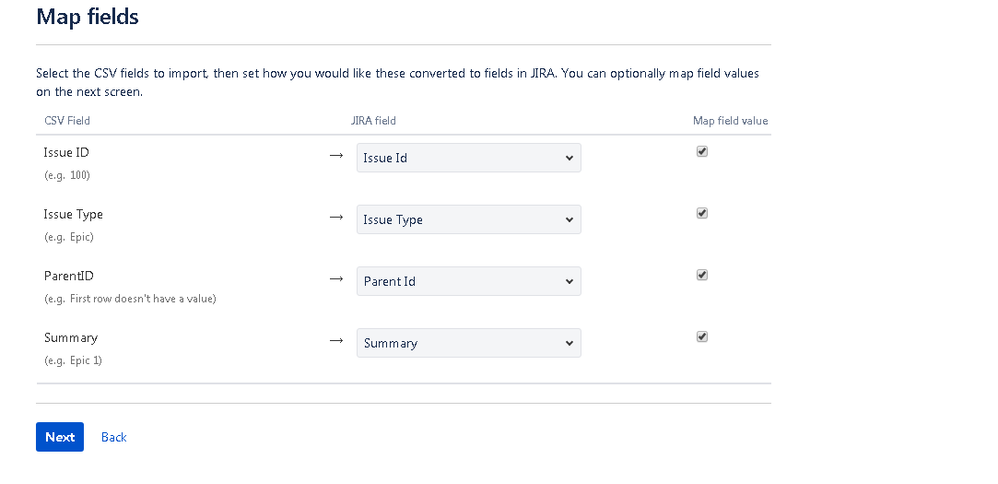The height and width of the screenshot is (484, 998).
Task: Click the CSV Field column header
Action: coord(67,121)
